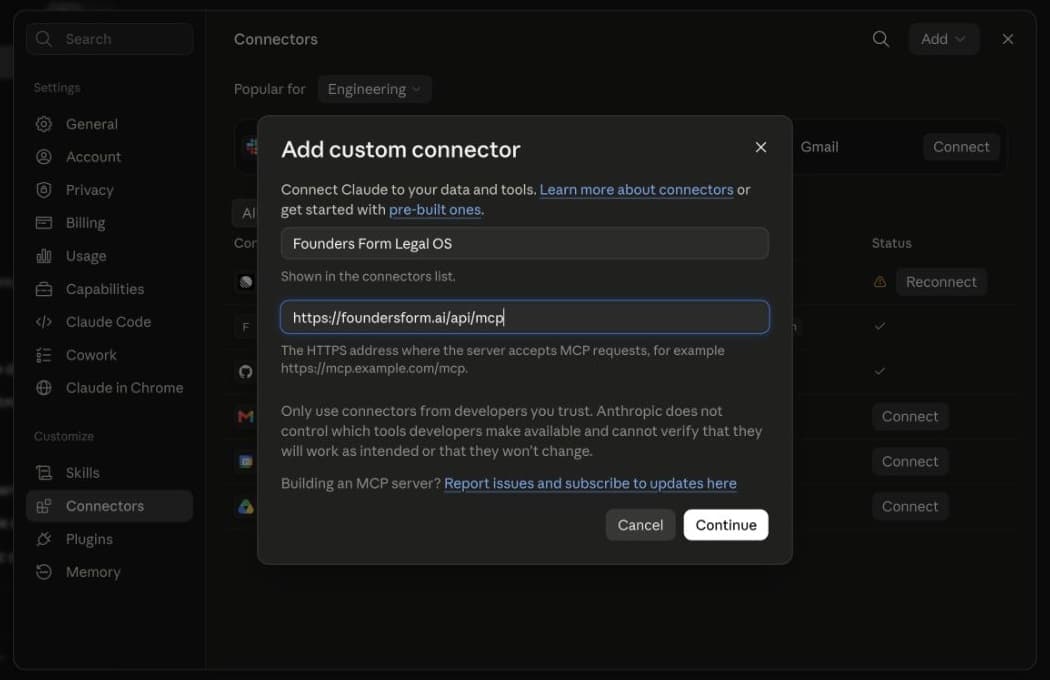
Task: Click the Google Calendar logo in list
Action: click(246, 462)
